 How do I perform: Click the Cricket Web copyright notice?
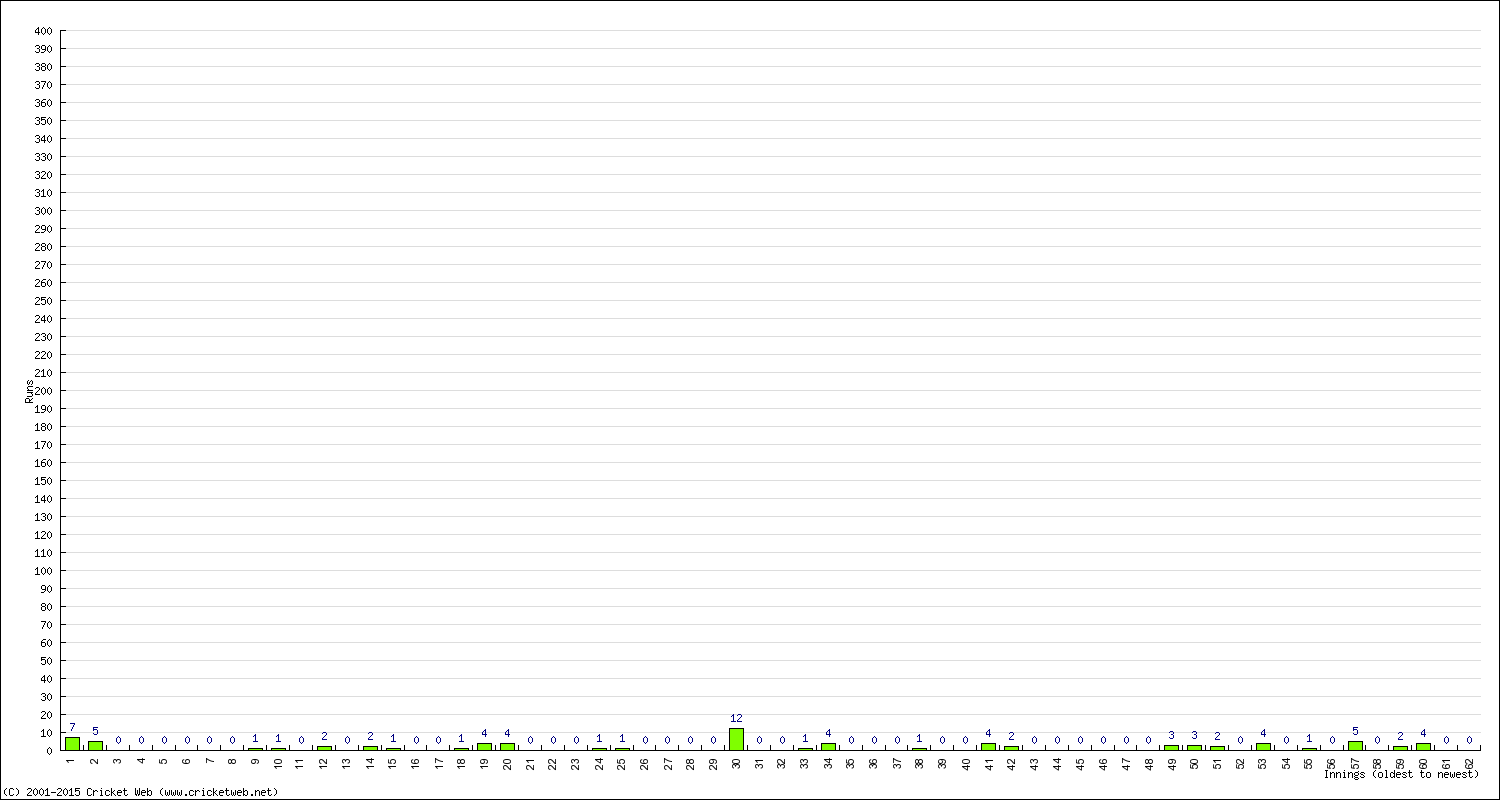pos(140,792)
